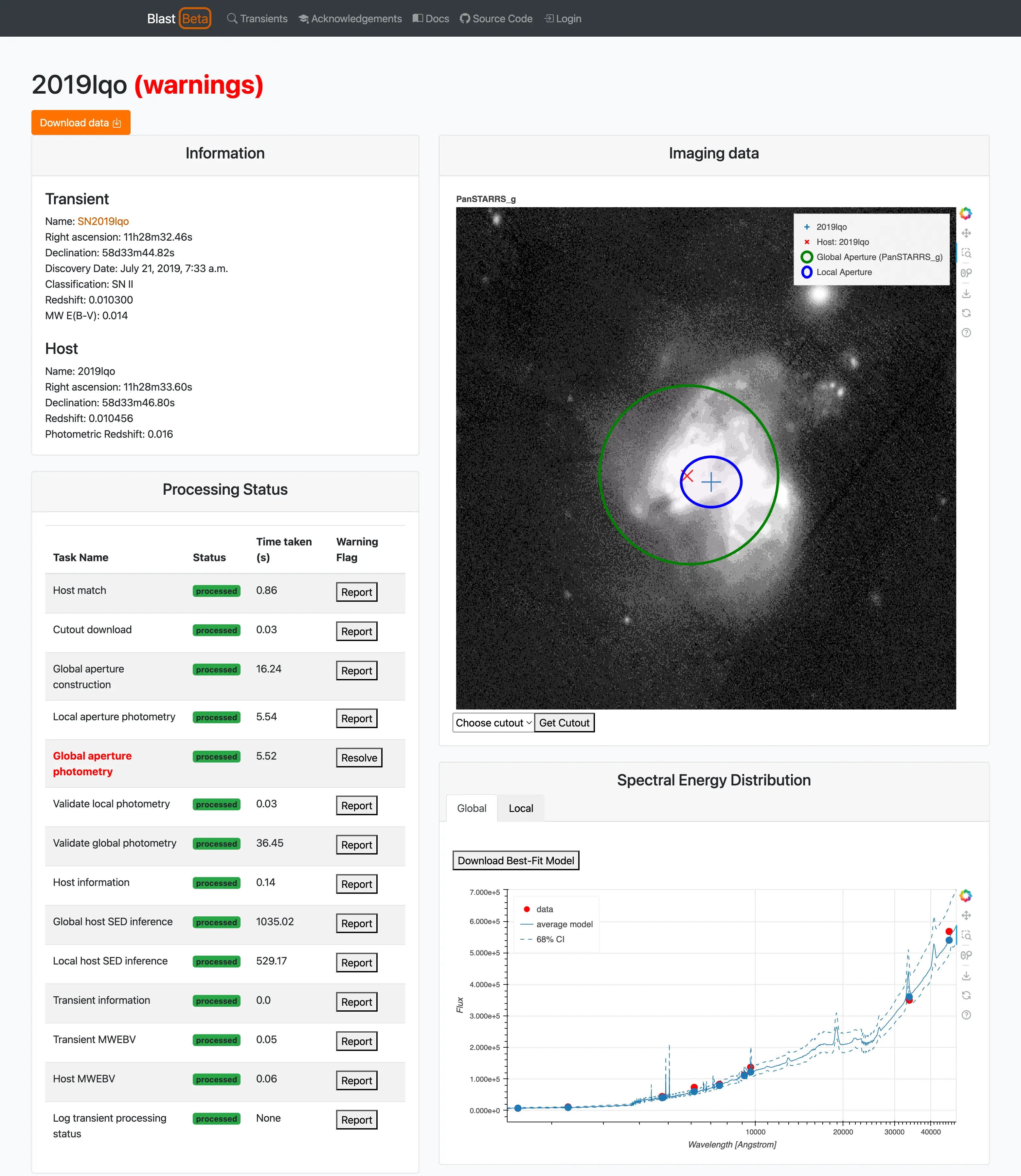Open the SN2019lqo transient name link
Viewport: 1021px width, 1176px height.
103,221
